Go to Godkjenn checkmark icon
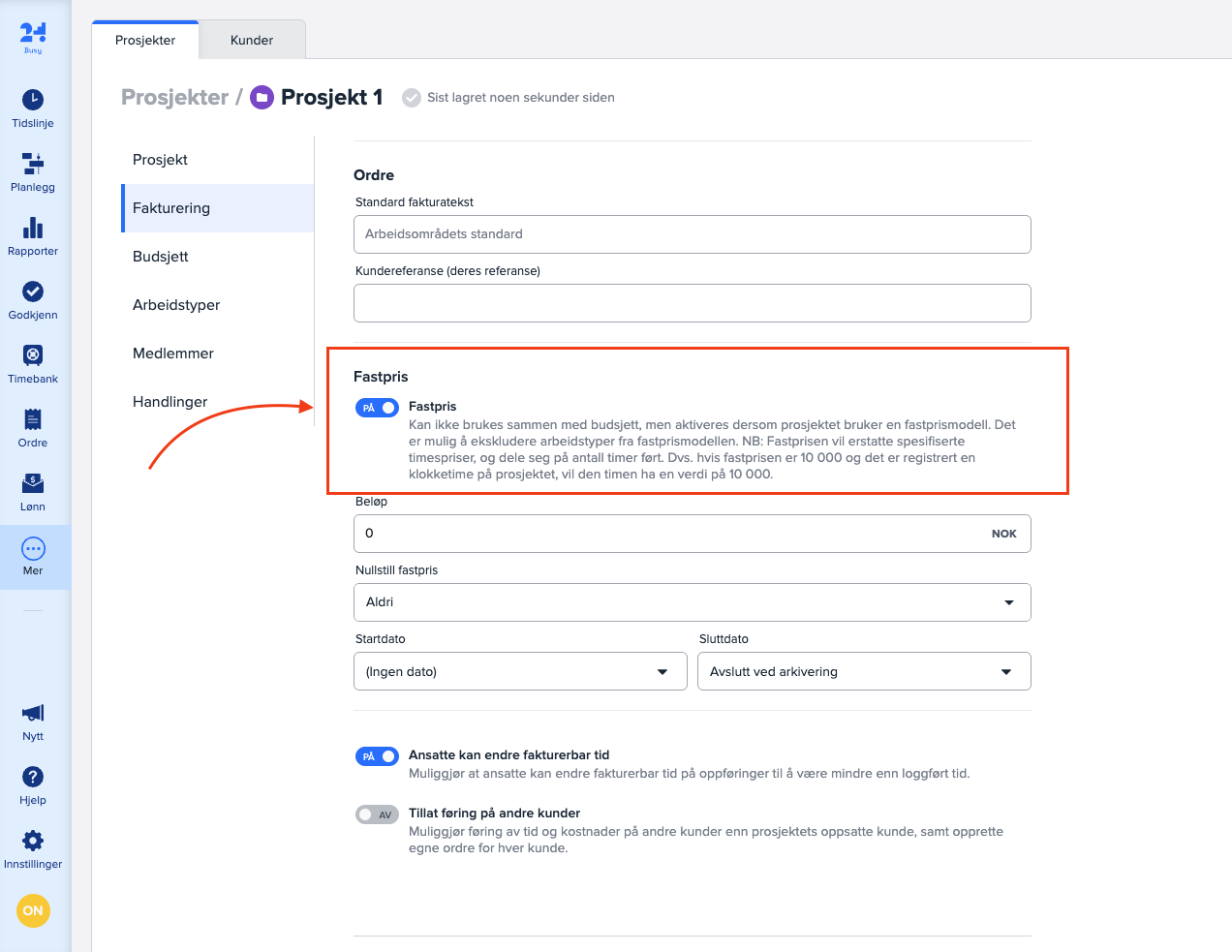 pos(33,292)
